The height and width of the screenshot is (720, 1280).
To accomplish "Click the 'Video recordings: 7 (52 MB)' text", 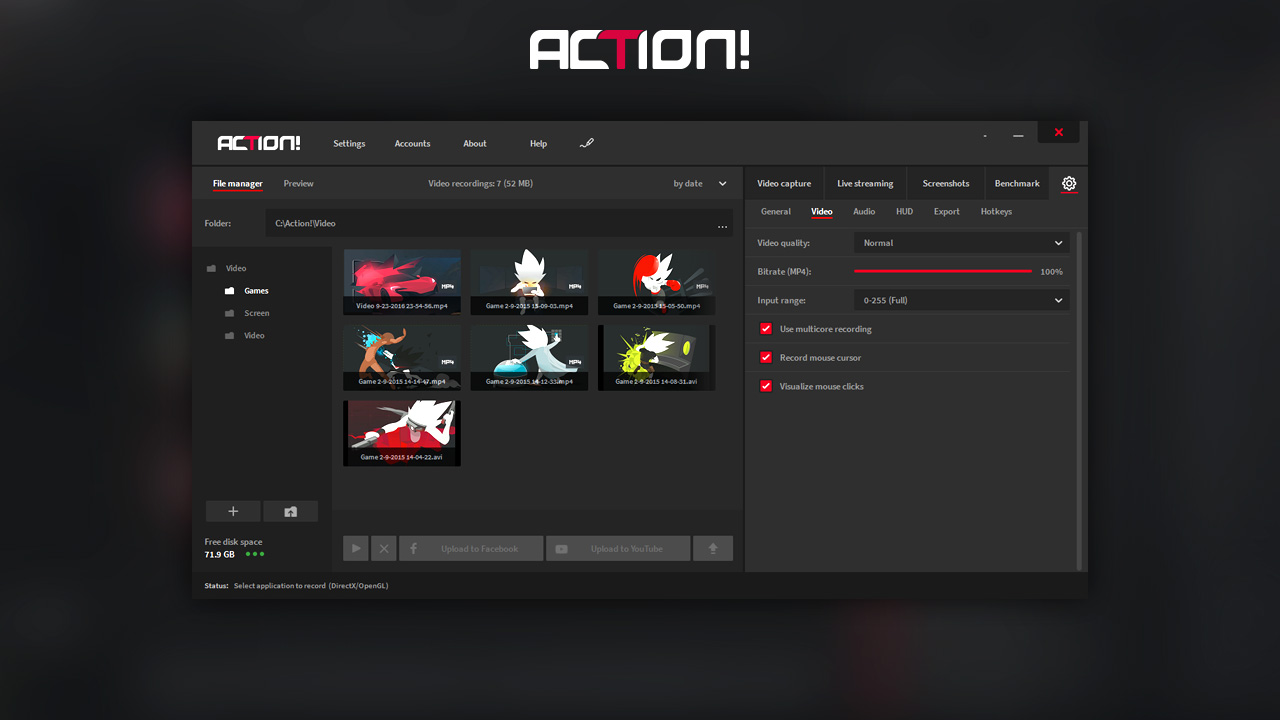I will [x=480, y=184].
